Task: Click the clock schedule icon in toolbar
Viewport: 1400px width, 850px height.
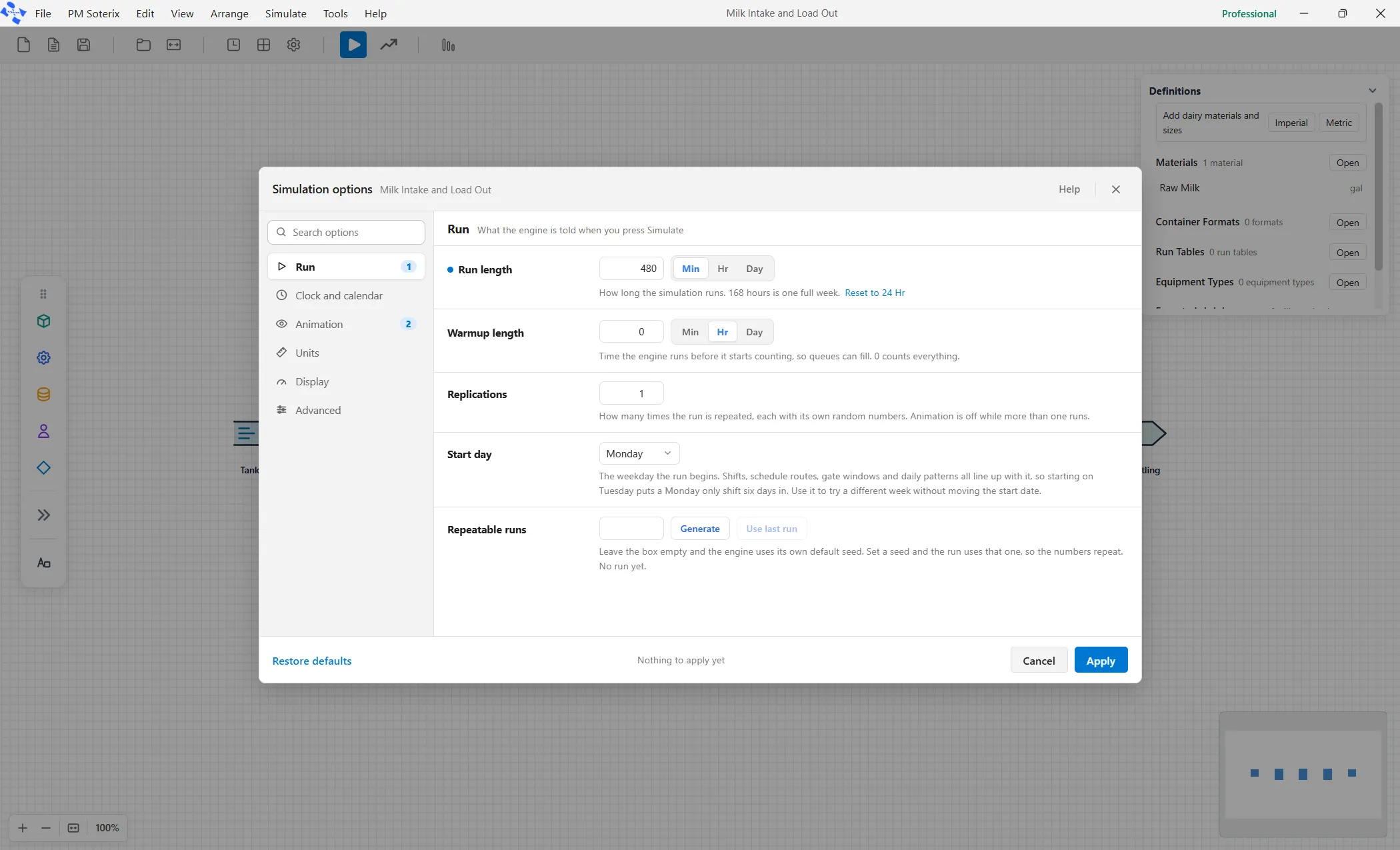Action: coord(233,45)
